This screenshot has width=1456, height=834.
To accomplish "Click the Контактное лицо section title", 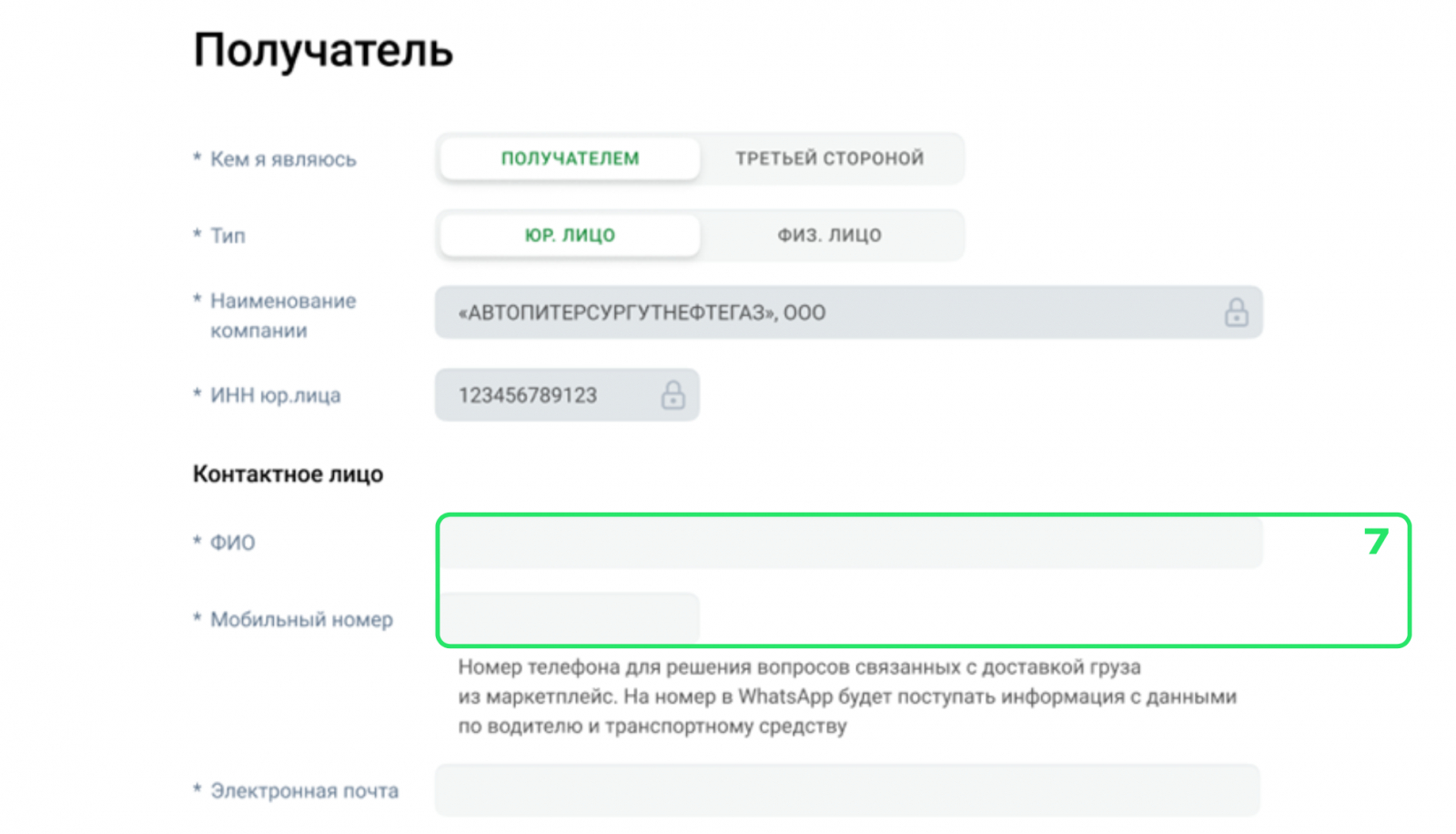I will tap(288, 474).
